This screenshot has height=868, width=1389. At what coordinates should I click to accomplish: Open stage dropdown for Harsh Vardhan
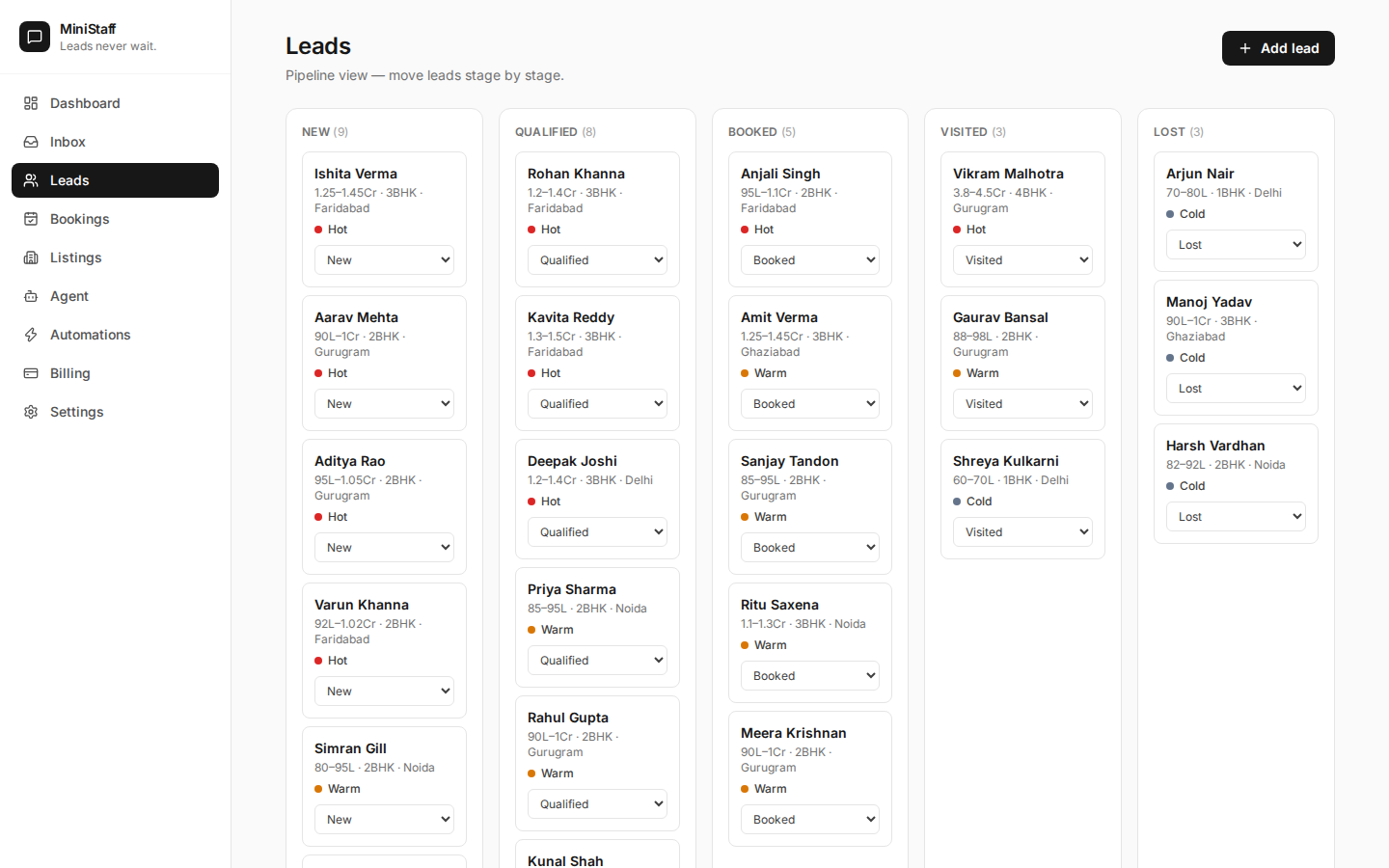1236,517
